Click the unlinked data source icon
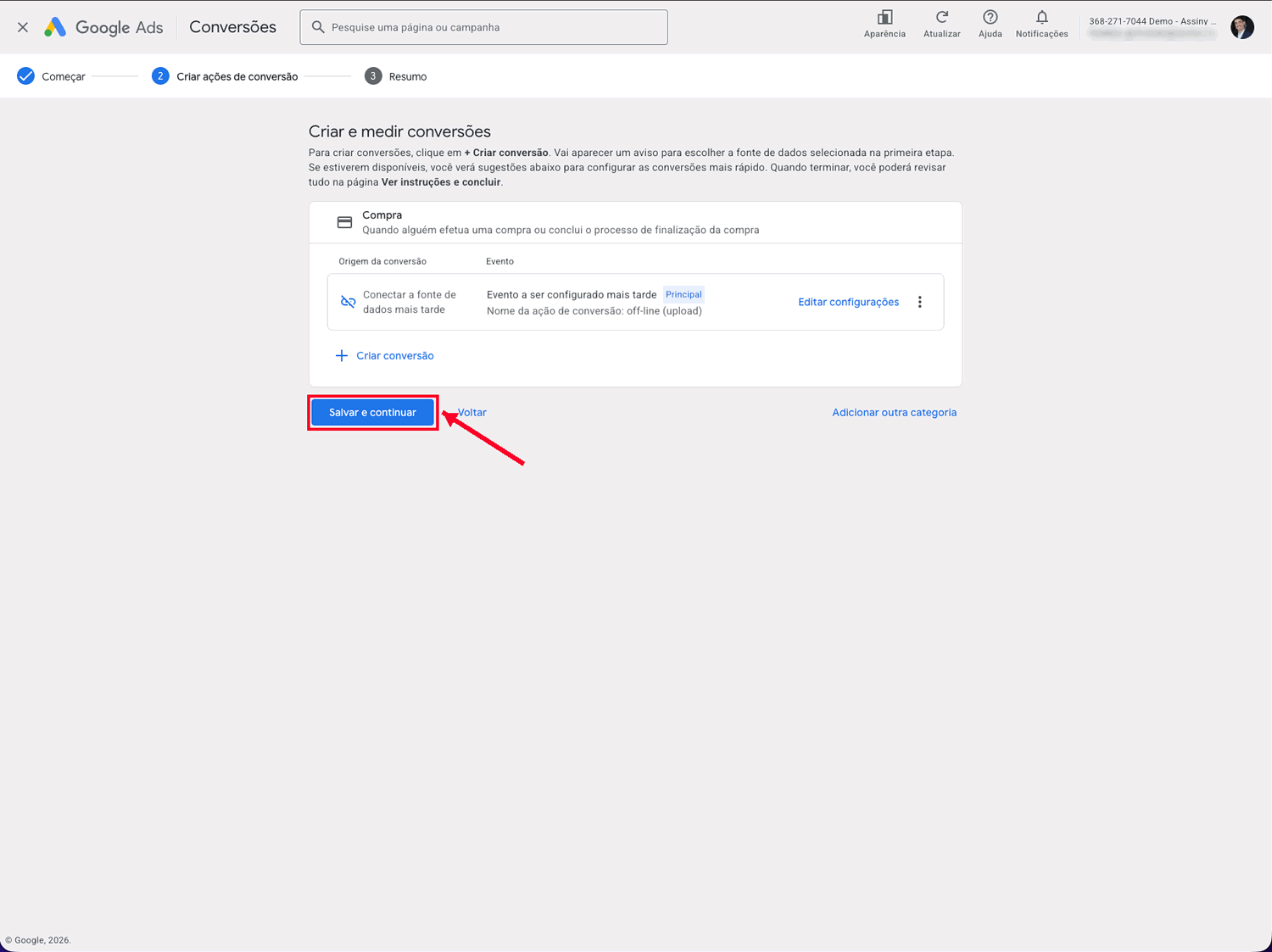 (x=348, y=302)
